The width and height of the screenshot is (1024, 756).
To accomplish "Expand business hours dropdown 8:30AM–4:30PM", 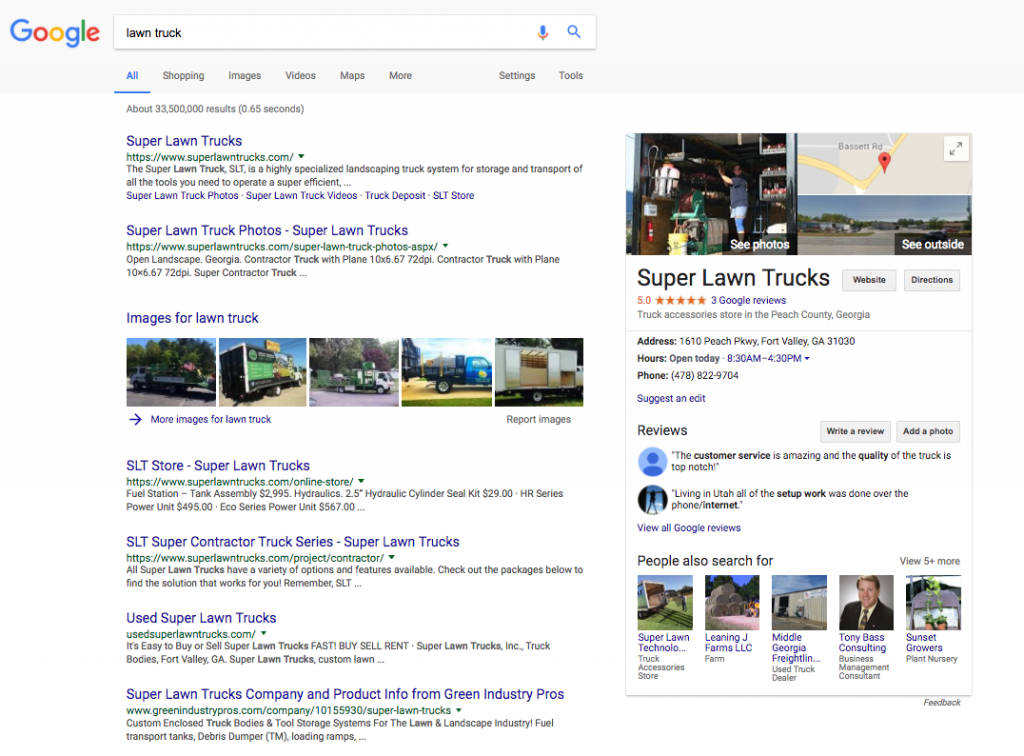I will (x=768, y=358).
